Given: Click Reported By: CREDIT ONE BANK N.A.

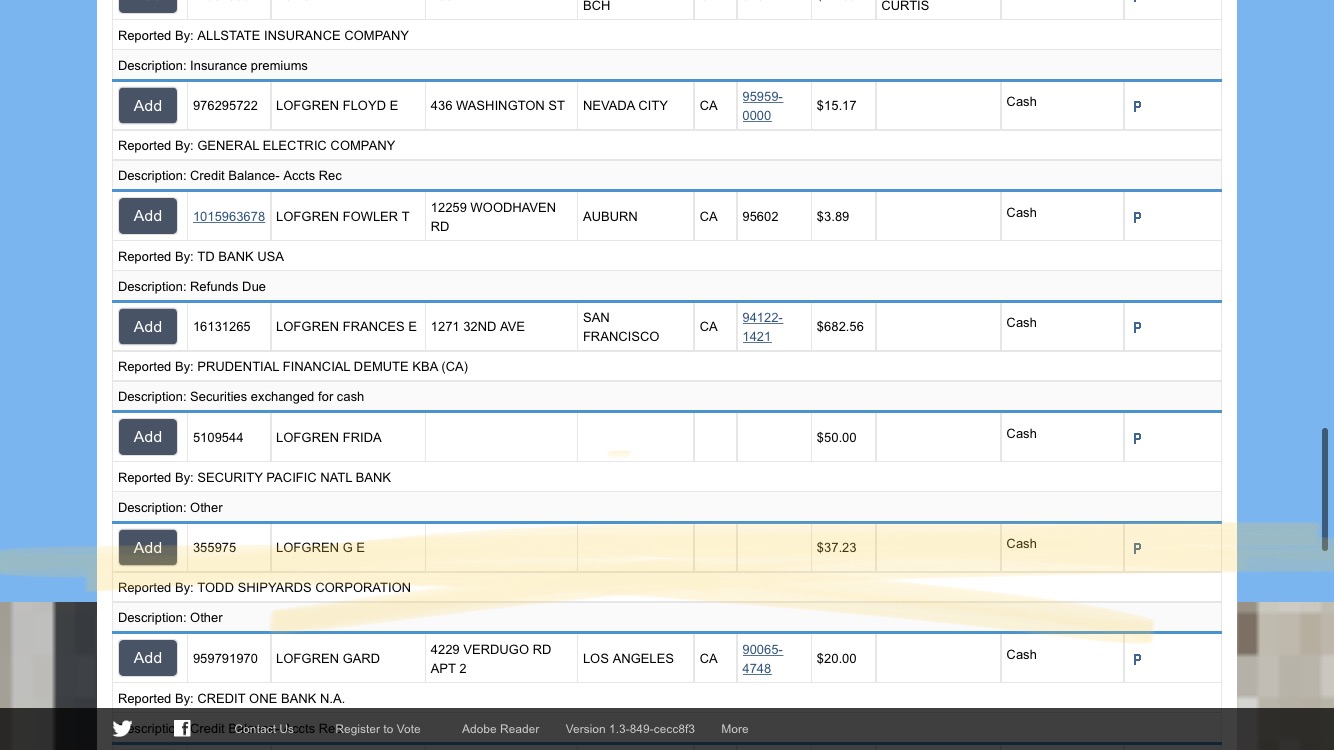Looking at the screenshot, I should pos(231,698).
